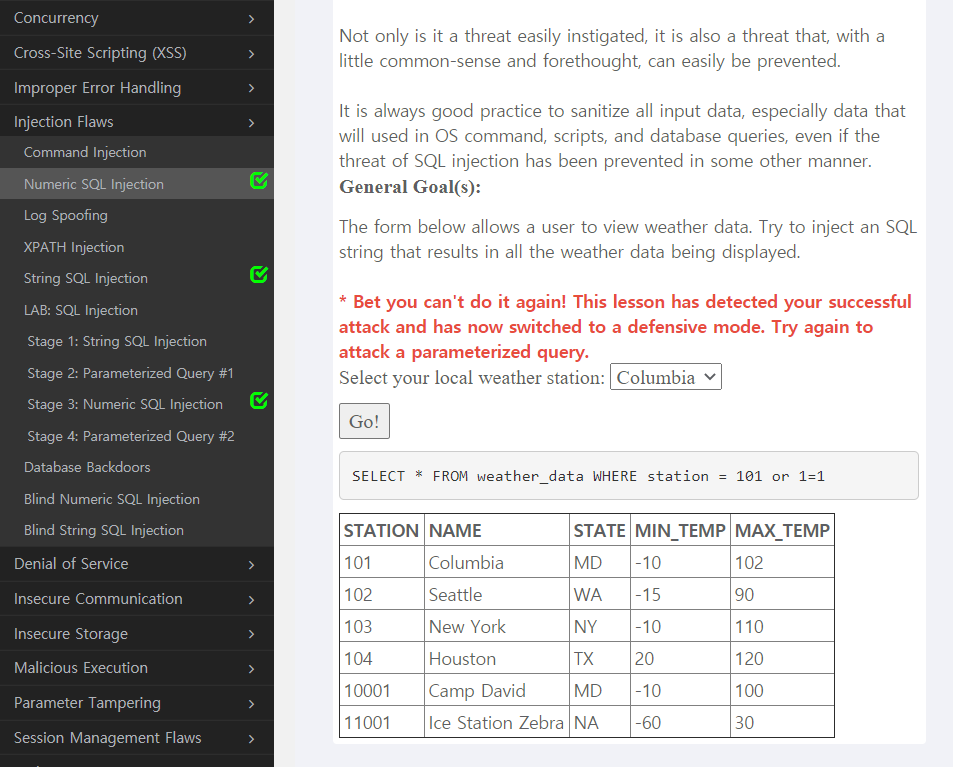The width and height of the screenshot is (953, 767).
Task: Click the green checkmark beside String SQL Injection
Action: point(259,275)
